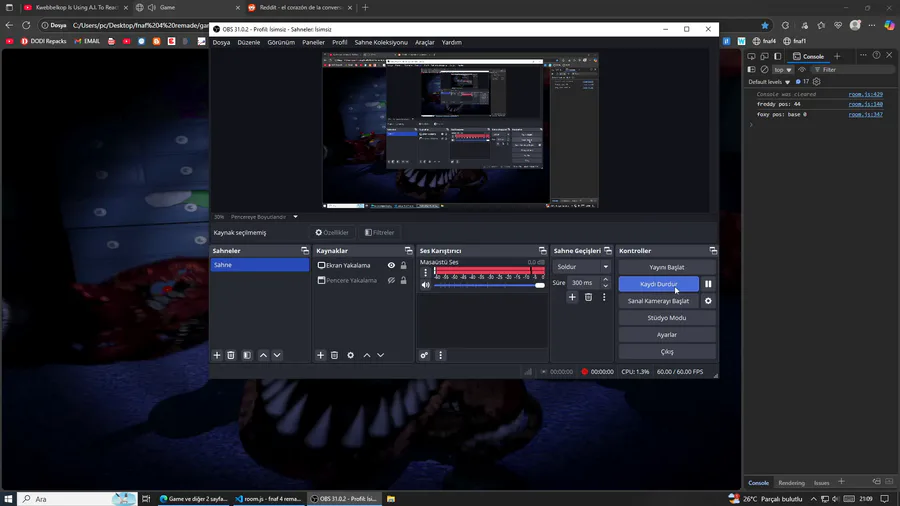Click the Süre 300 ms input field
Image resolution: width=900 pixels, height=506 pixels.
point(584,283)
